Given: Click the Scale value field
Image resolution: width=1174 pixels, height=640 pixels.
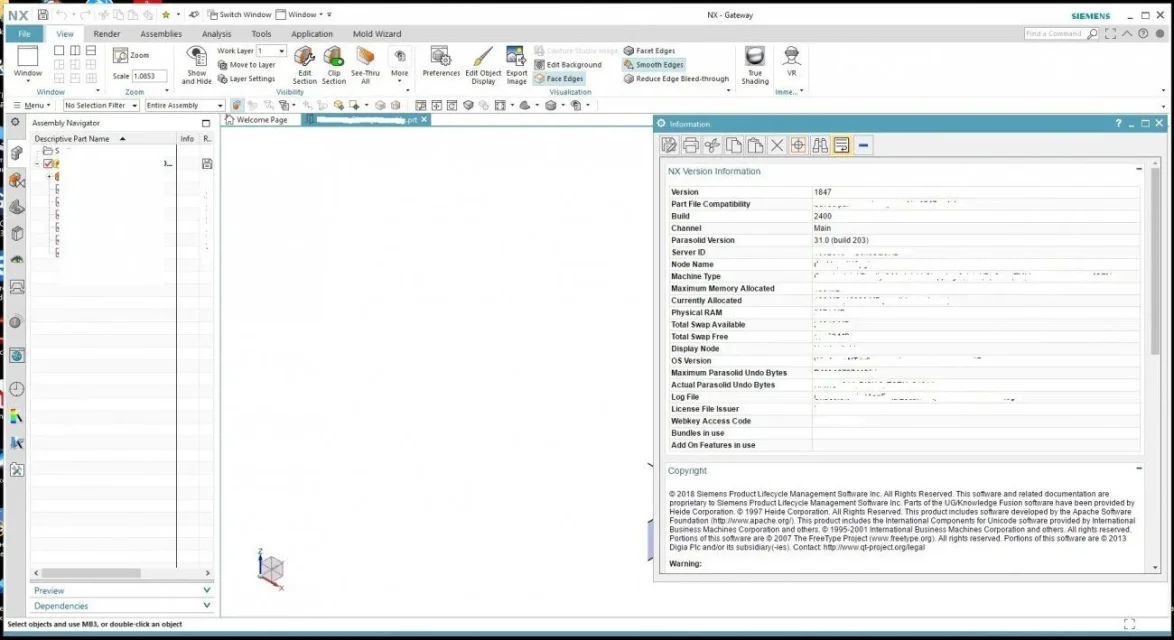Looking at the screenshot, I should tap(149, 76).
